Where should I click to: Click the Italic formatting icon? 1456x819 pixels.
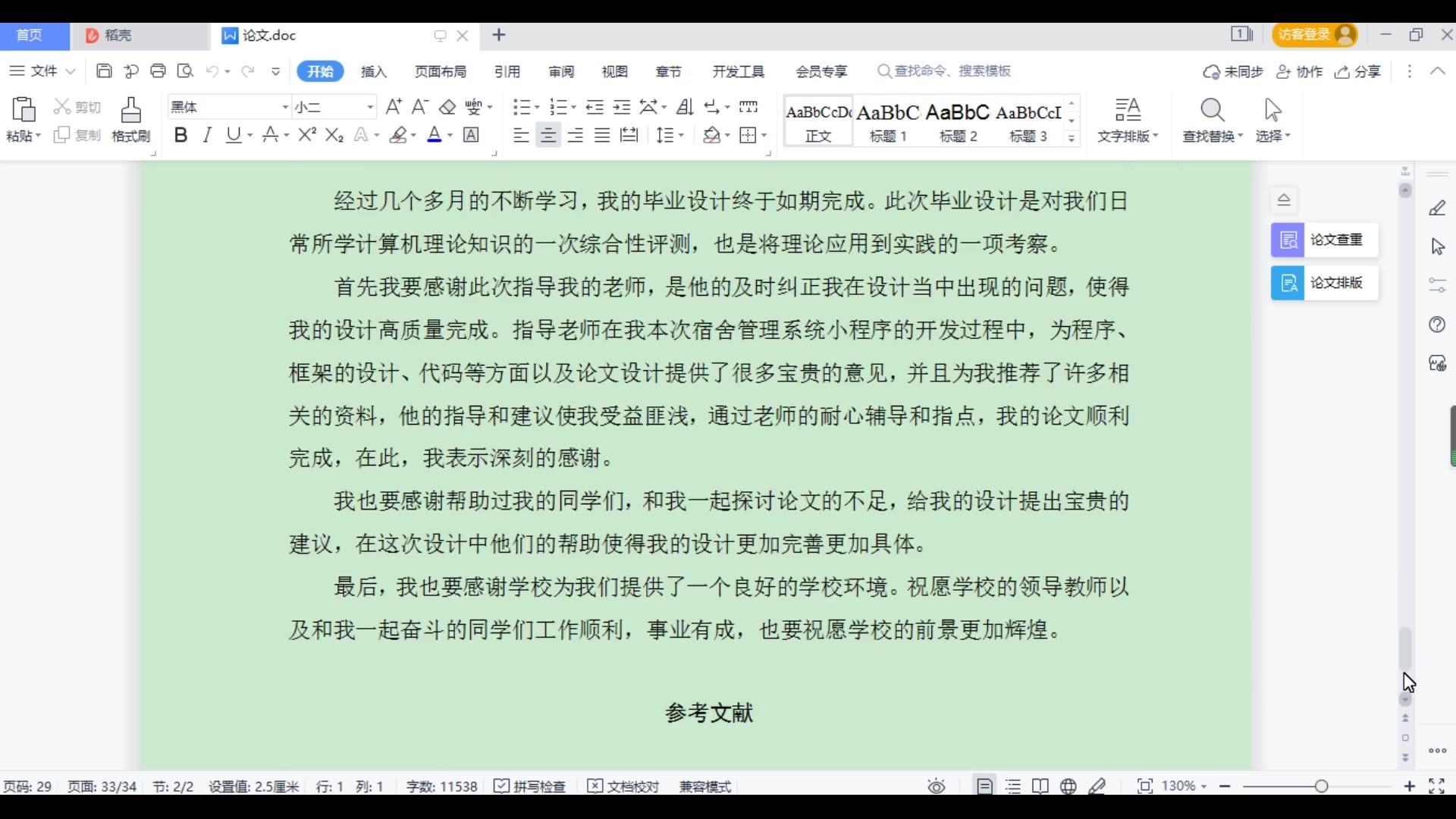click(207, 136)
